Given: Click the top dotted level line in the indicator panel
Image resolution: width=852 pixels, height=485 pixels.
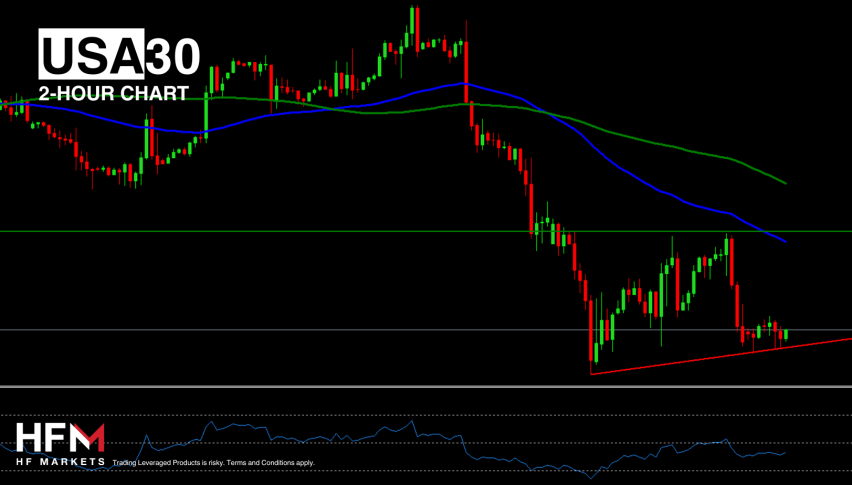Looking at the screenshot, I should (426, 414).
